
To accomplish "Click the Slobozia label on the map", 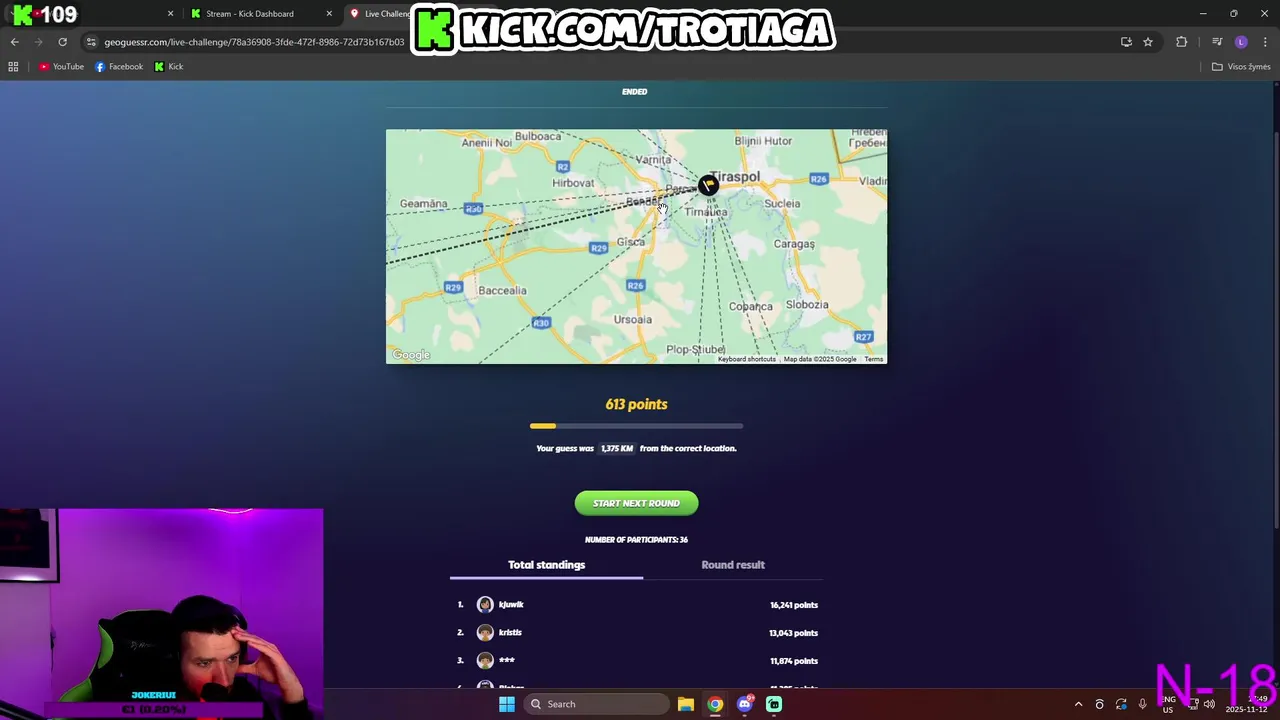I will (x=807, y=305).
